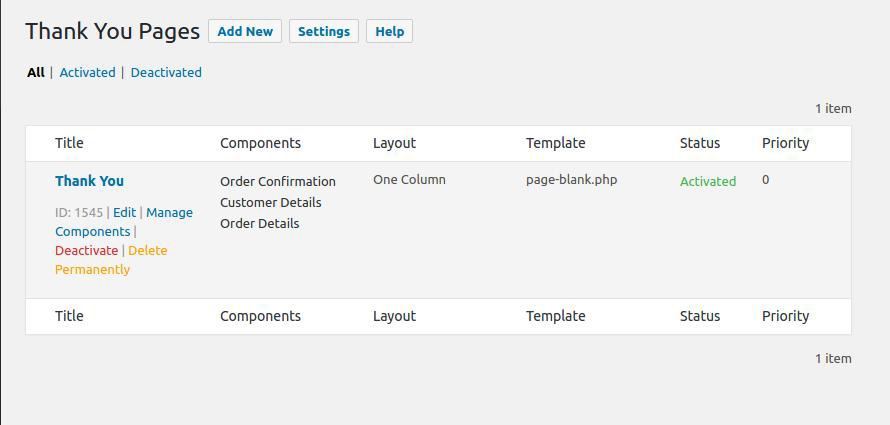Click the top Priority column header
Viewport: 890px width, 425px height.
tap(786, 143)
